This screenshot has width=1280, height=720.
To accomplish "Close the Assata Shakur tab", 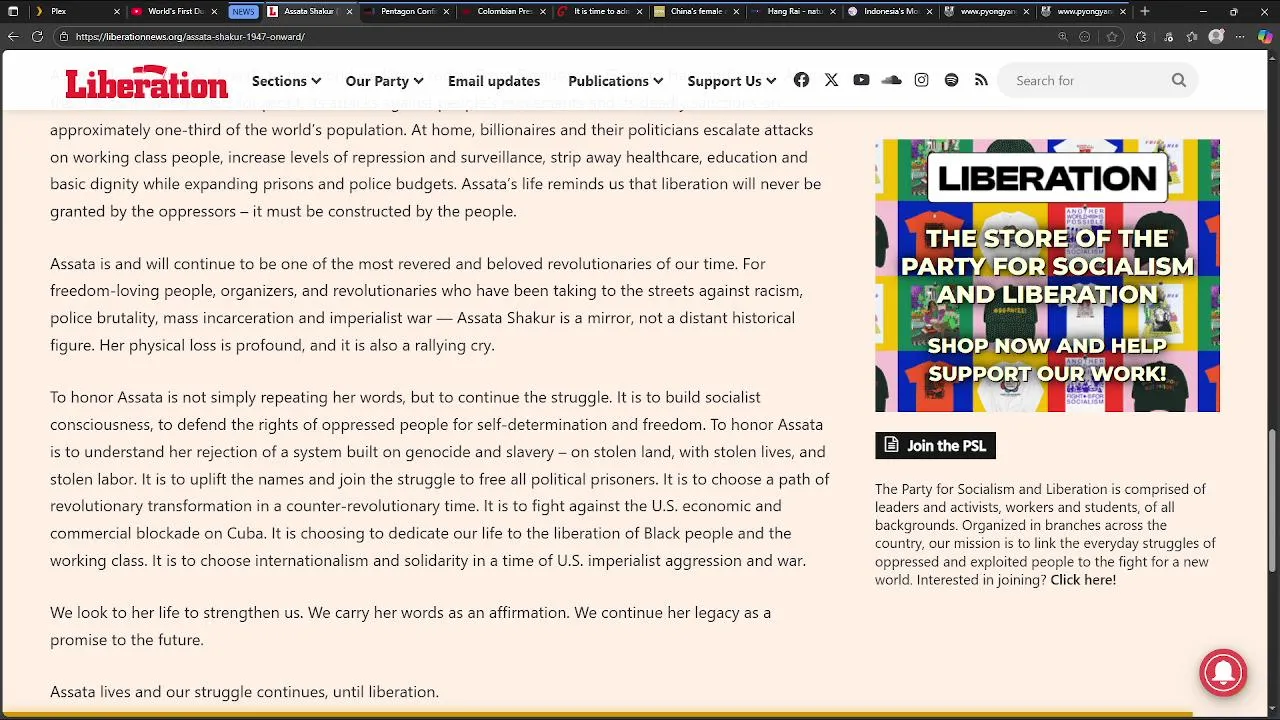I will coord(349,11).
